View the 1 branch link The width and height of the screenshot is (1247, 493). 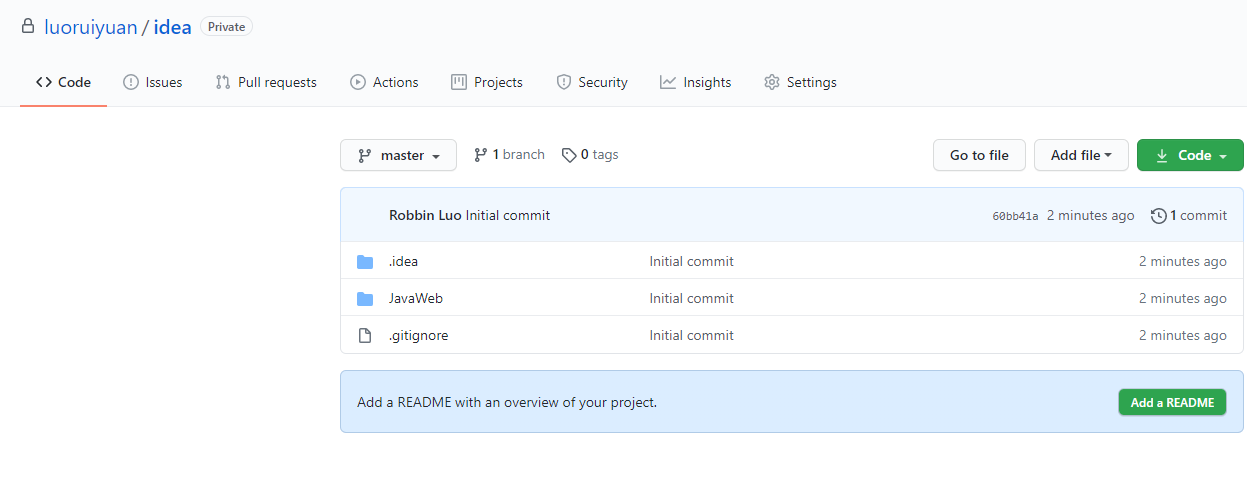509,154
